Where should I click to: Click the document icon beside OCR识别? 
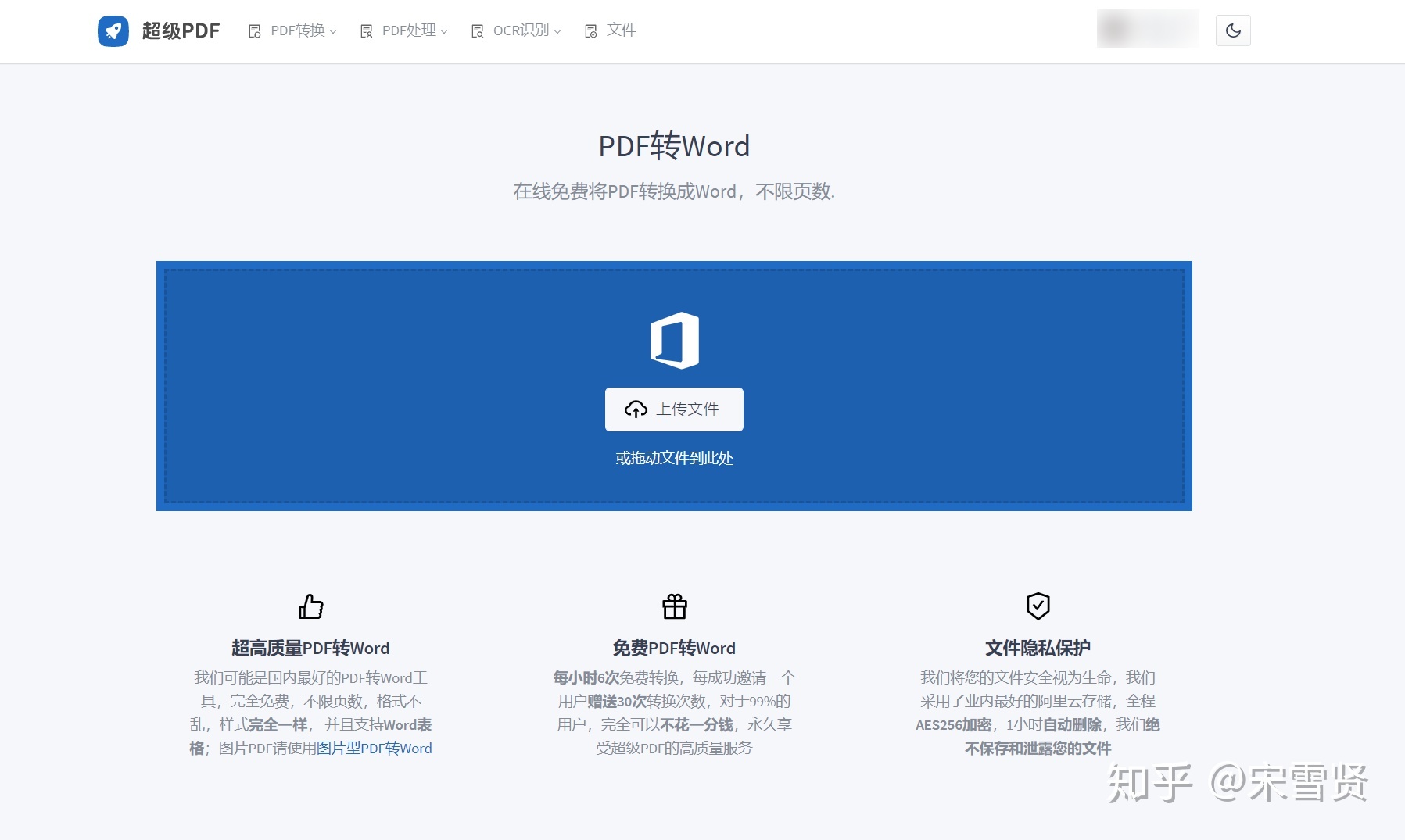click(x=477, y=31)
